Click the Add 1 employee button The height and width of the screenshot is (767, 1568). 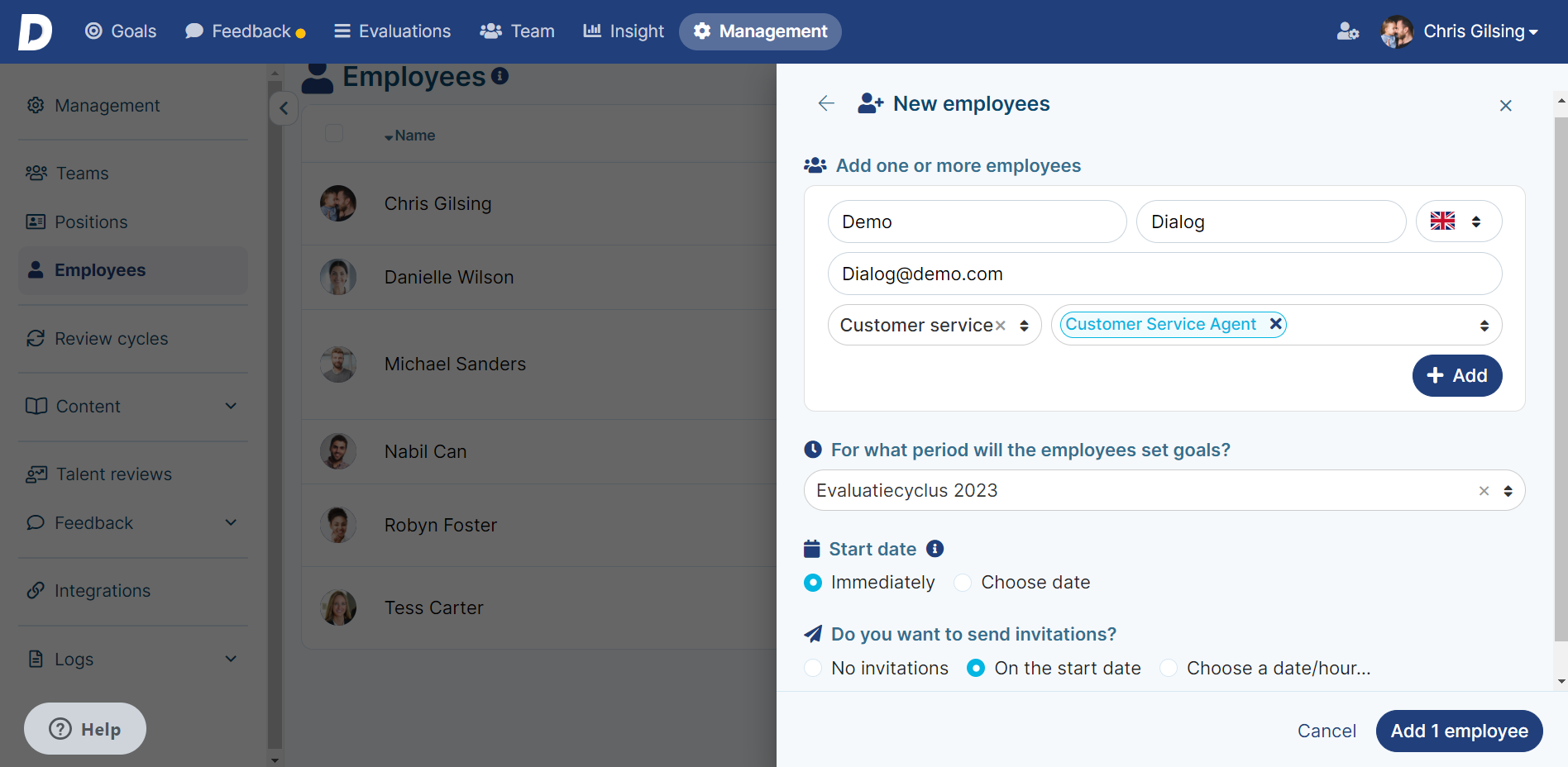[1459, 731]
